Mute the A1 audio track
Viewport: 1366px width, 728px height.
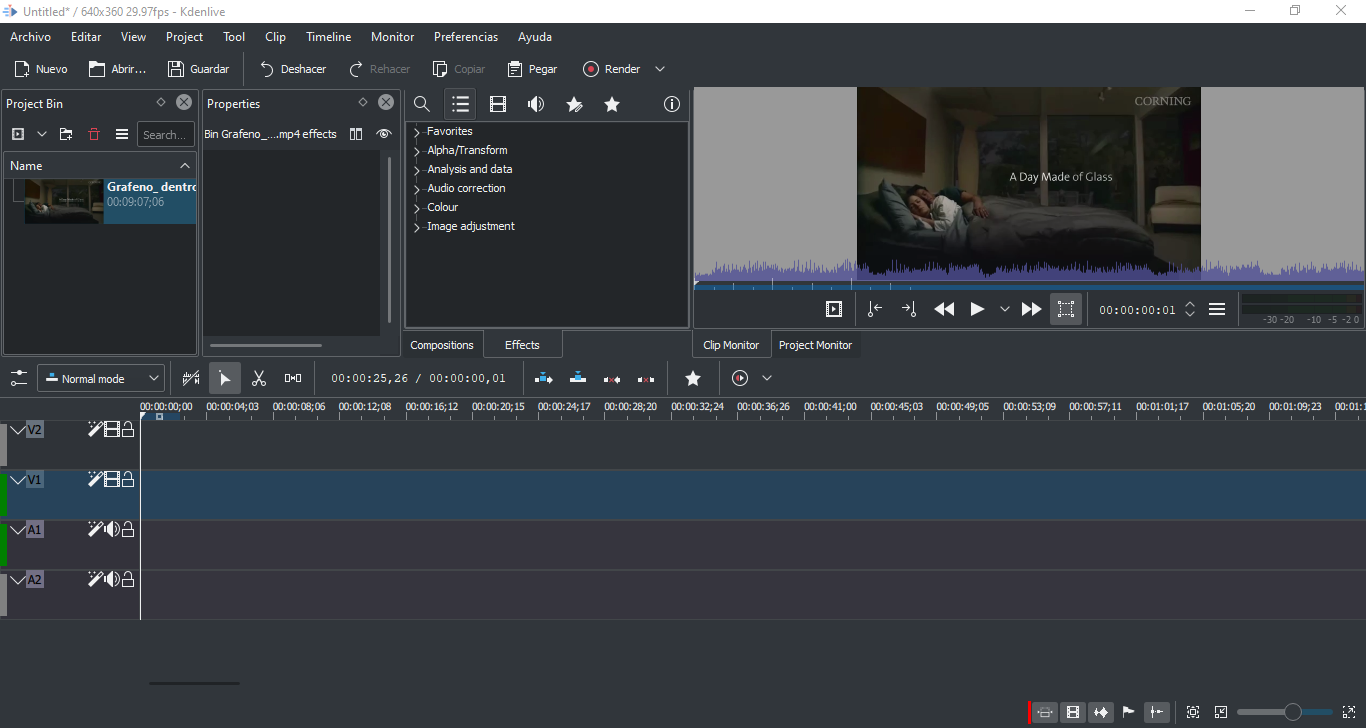pos(112,529)
